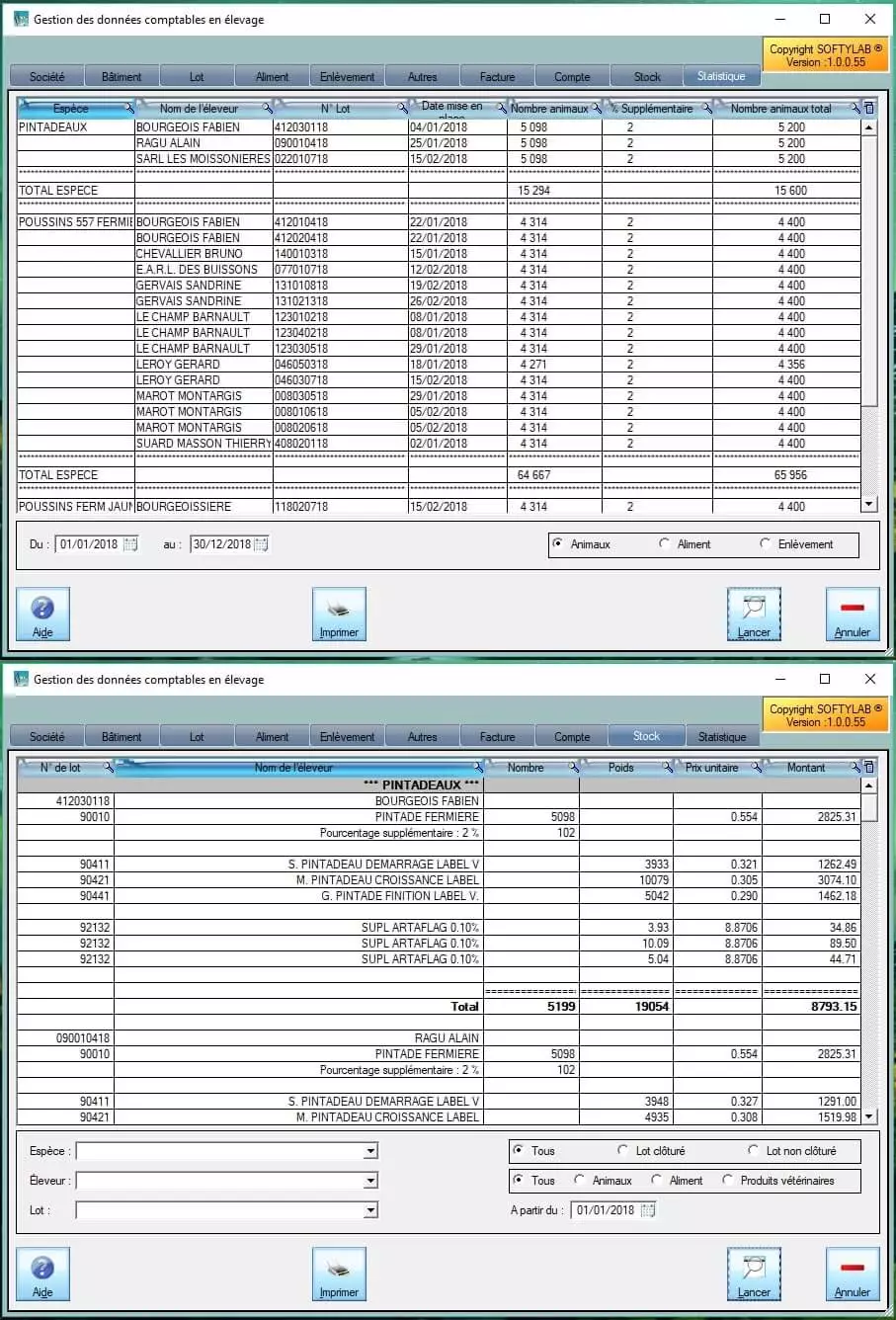Select the "Enlèvement" radio button
Image resolution: width=896 pixels, height=1320 pixels.
(766, 544)
